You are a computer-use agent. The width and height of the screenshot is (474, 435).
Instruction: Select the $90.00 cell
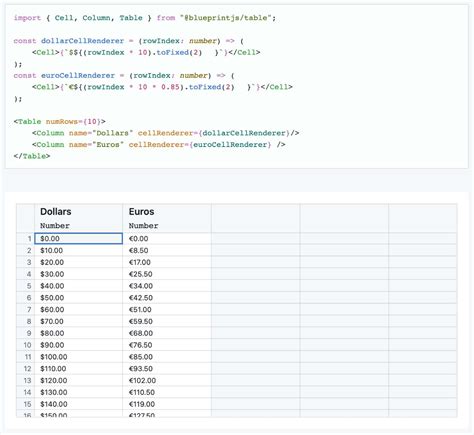tap(78, 345)
